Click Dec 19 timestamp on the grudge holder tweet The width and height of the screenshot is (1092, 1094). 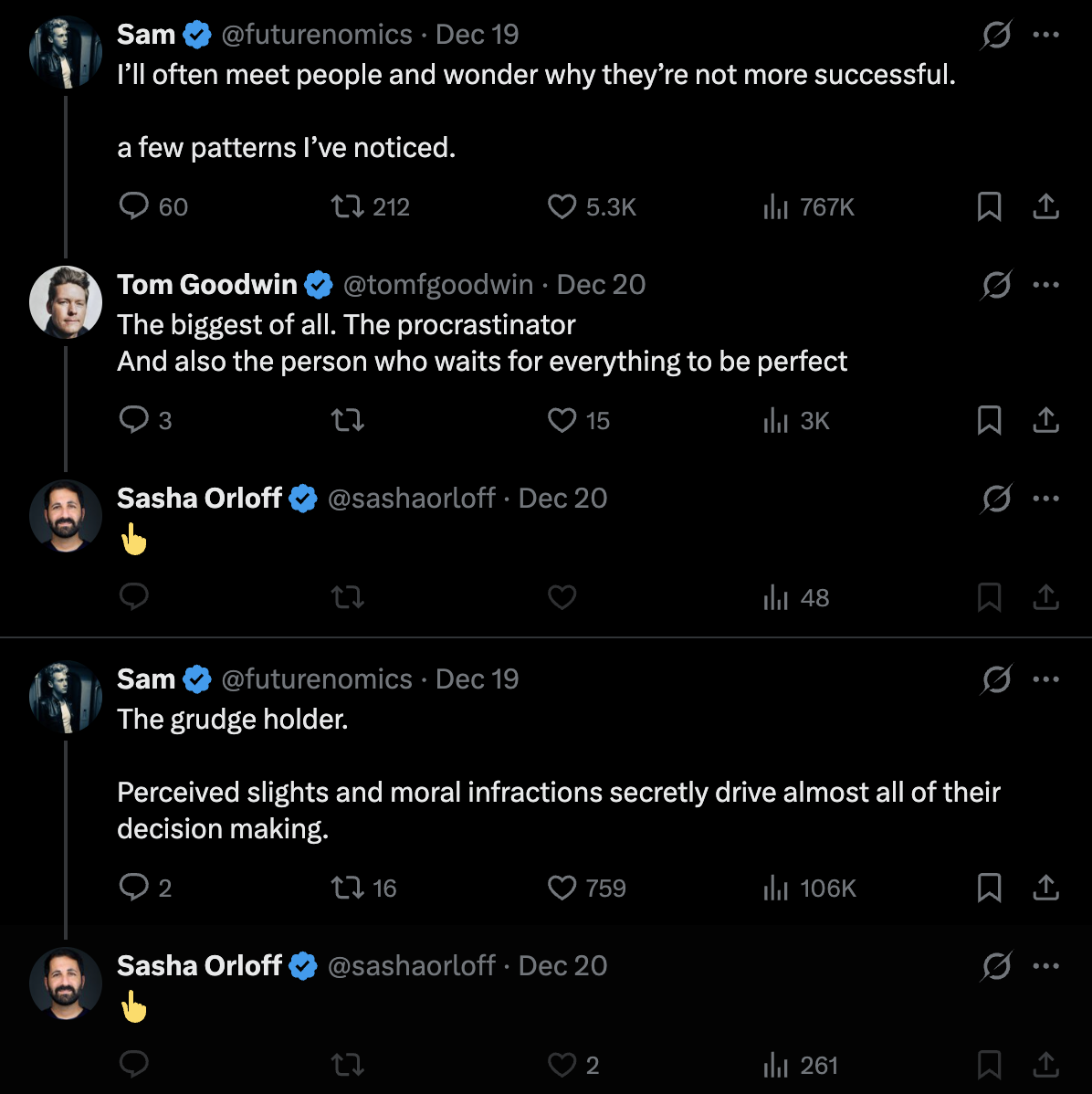click(477, 679)
